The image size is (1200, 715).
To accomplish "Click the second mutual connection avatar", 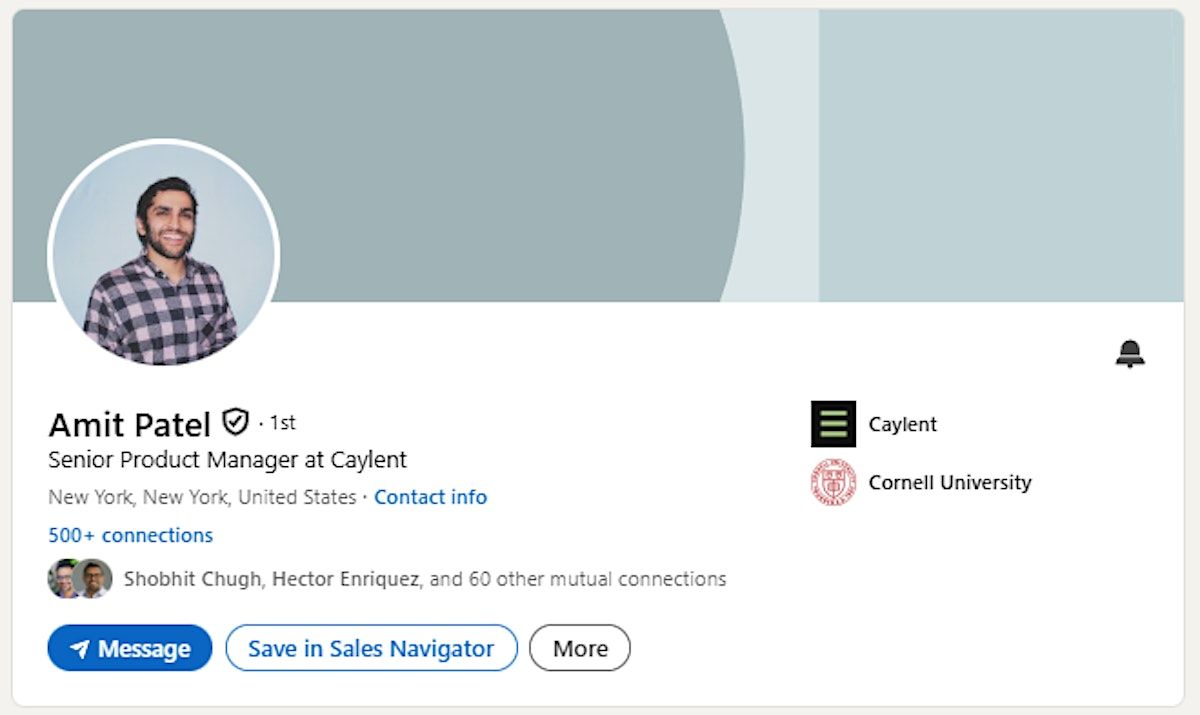I will 93,578.
